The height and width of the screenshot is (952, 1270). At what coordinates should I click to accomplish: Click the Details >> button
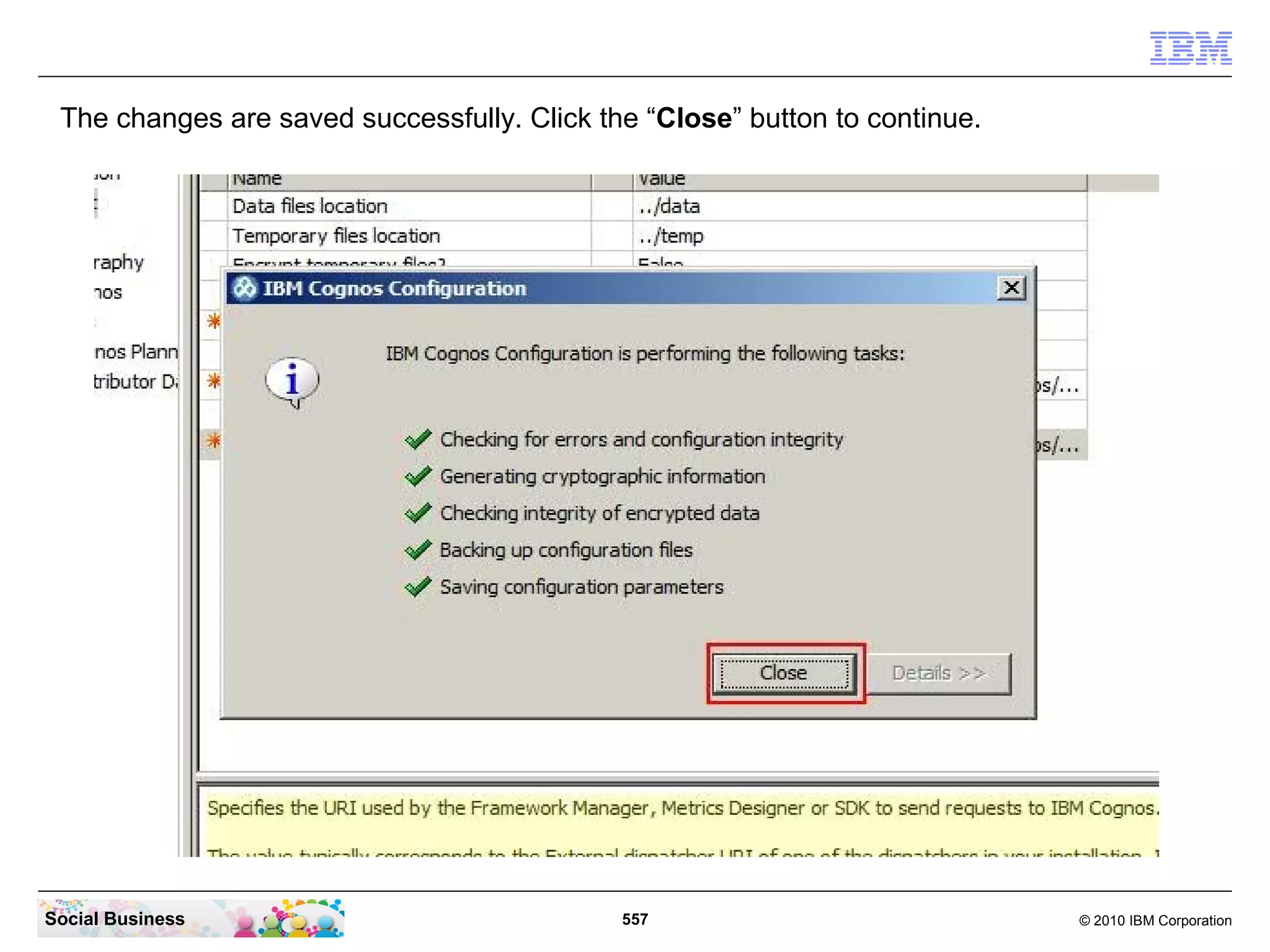pyautogui.click(x=939, y=674)
